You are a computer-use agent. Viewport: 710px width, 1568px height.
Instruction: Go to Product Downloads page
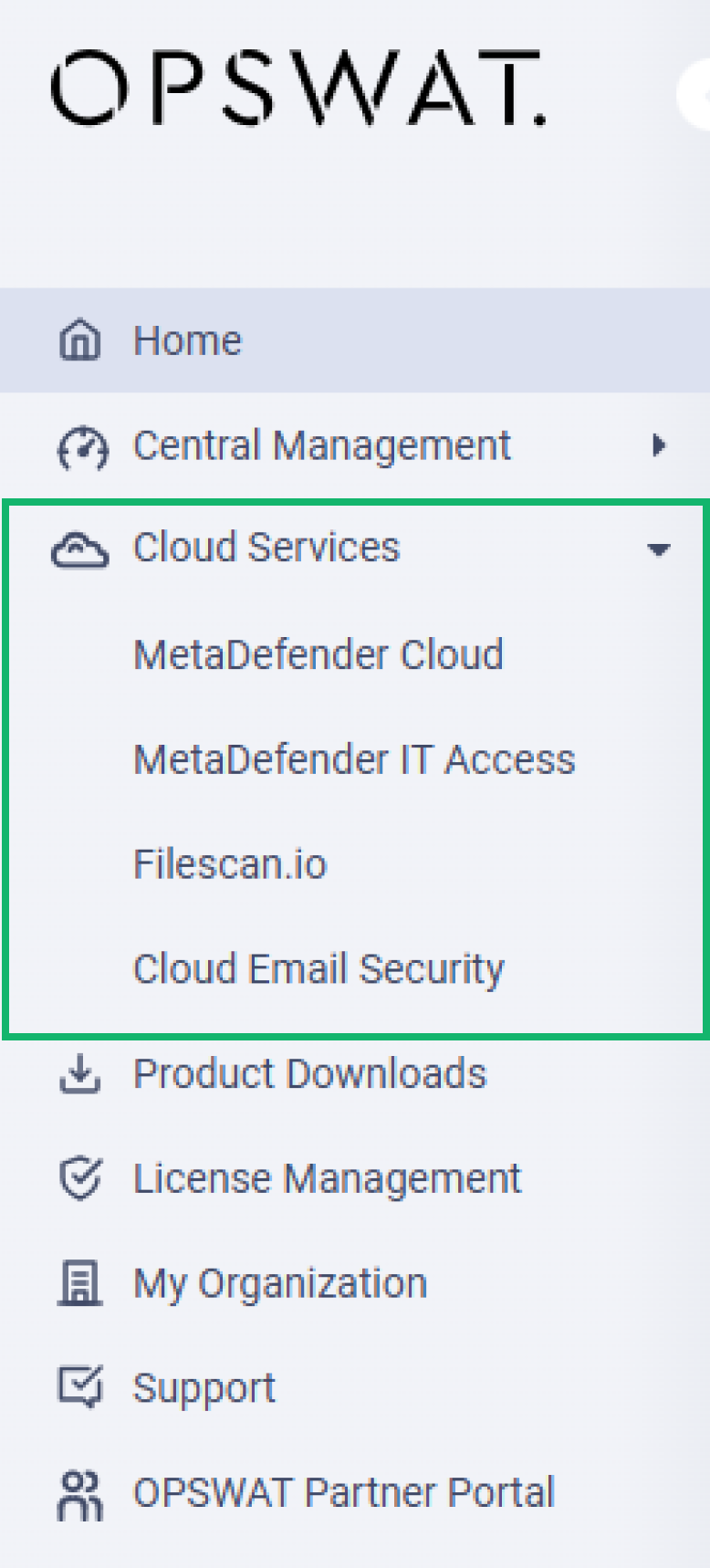[x=309, y=1073]
